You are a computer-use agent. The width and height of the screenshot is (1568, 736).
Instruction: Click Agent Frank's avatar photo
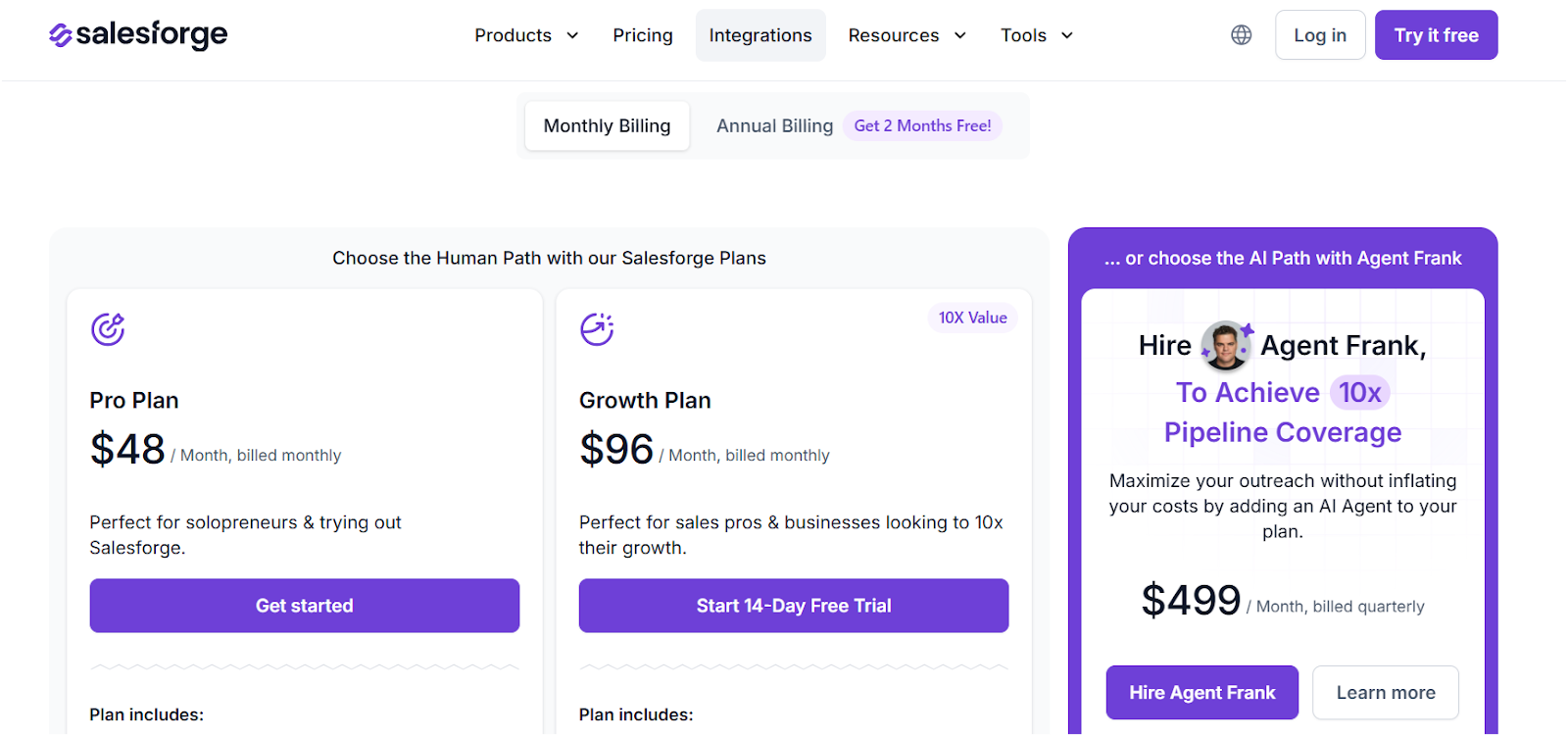point(1225,345)
